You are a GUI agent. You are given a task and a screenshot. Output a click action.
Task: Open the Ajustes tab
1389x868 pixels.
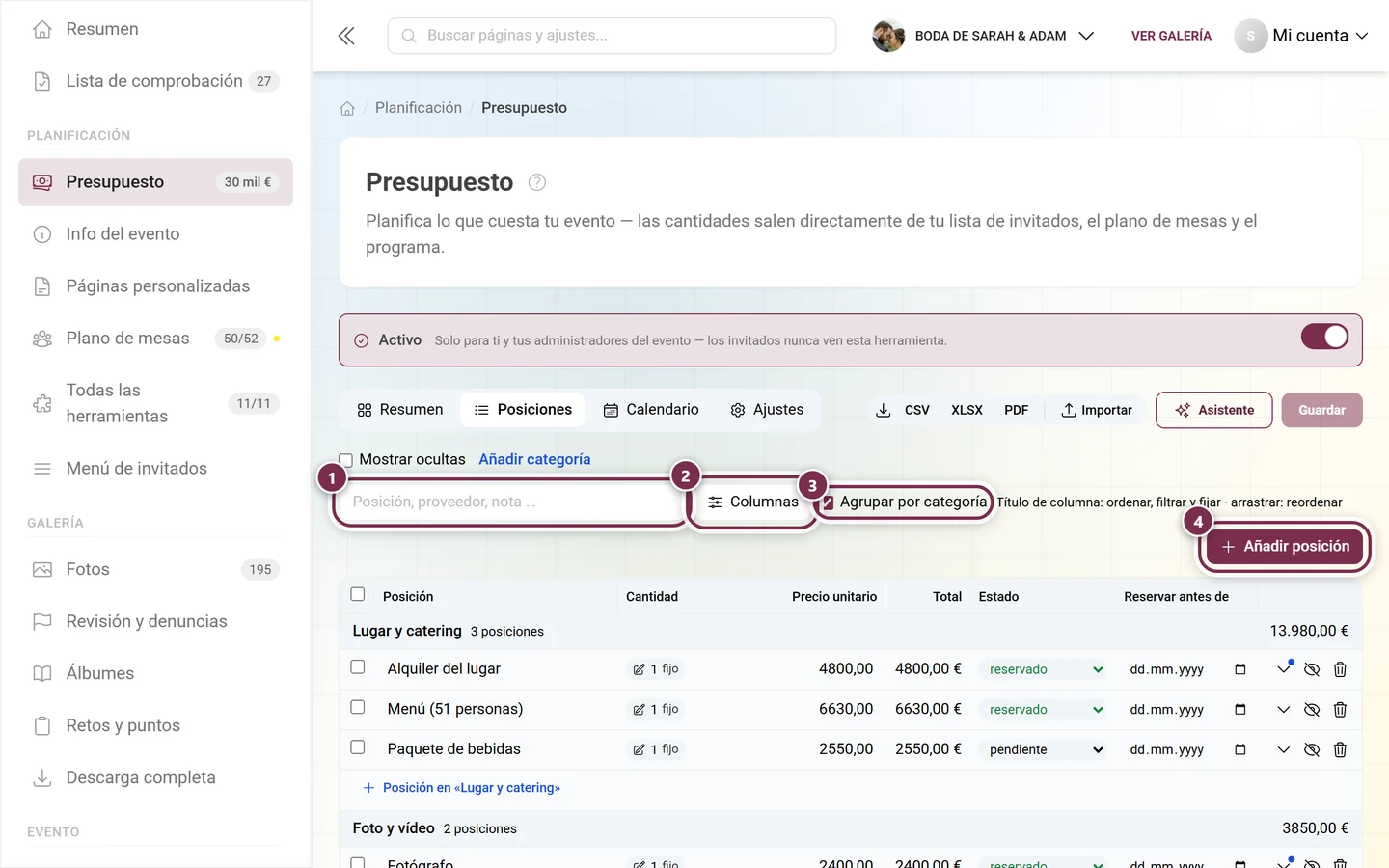click(x=767, y=410)
